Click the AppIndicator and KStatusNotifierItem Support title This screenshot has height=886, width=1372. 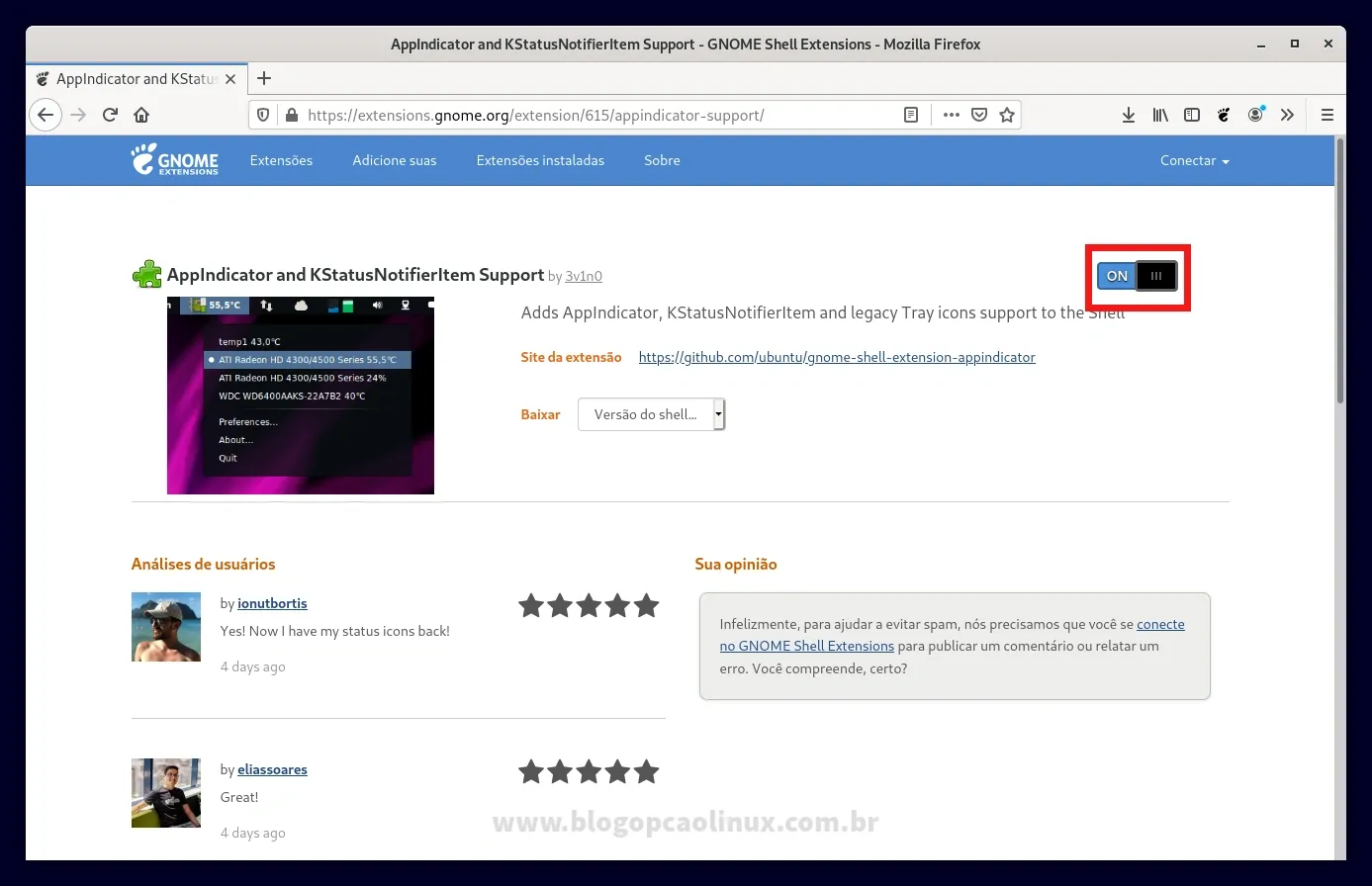(356, 275)
